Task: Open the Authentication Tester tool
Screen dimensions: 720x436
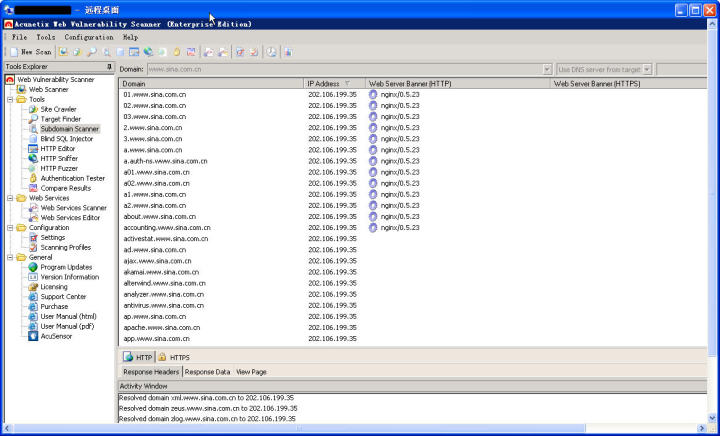Action: pyautogui.click(x=72, y=178)
